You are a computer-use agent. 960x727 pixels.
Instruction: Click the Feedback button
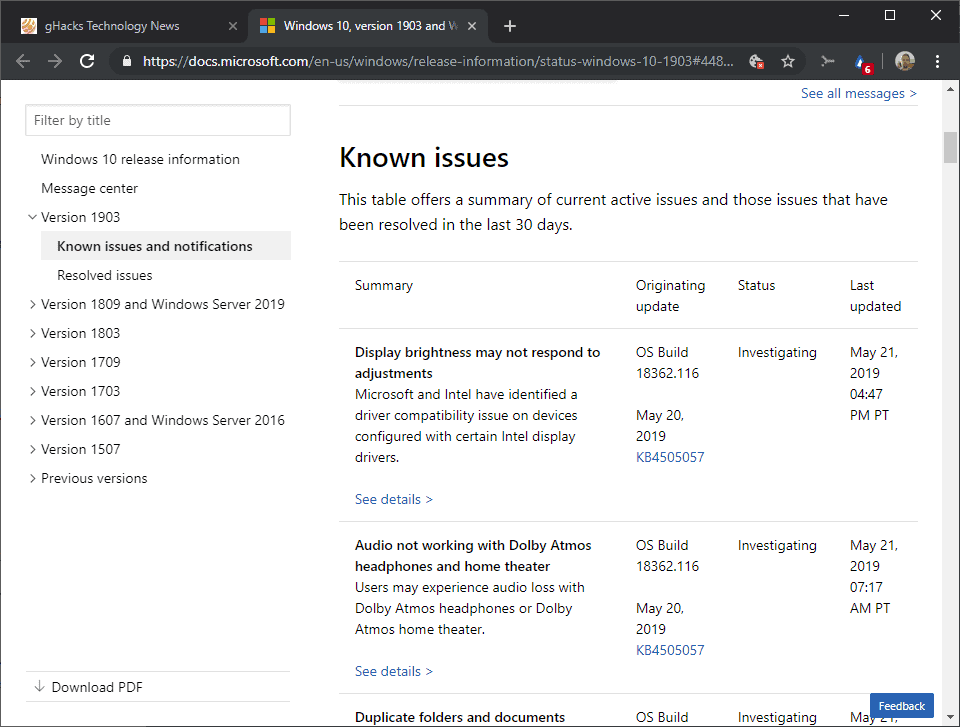point(902,706)
